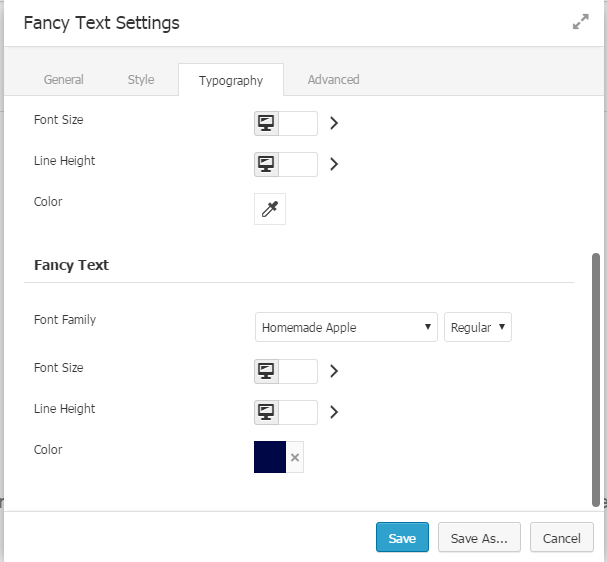Image resolution: width=607 pixels, height=562 pixels.
Task: Go to the Advanced tab
Action: [x=333, y=80]
